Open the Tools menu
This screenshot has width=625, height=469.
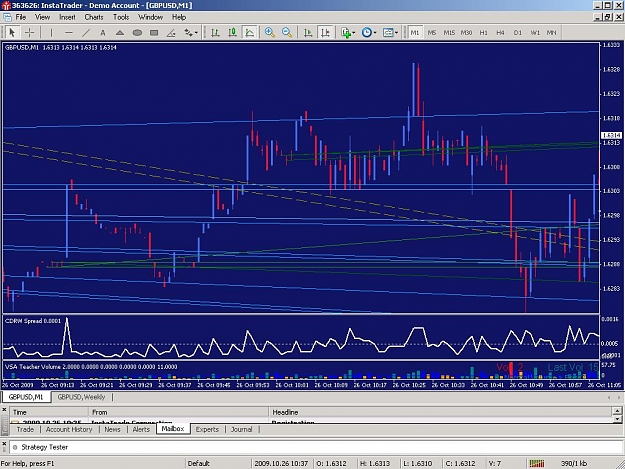[x=121, y=17]
